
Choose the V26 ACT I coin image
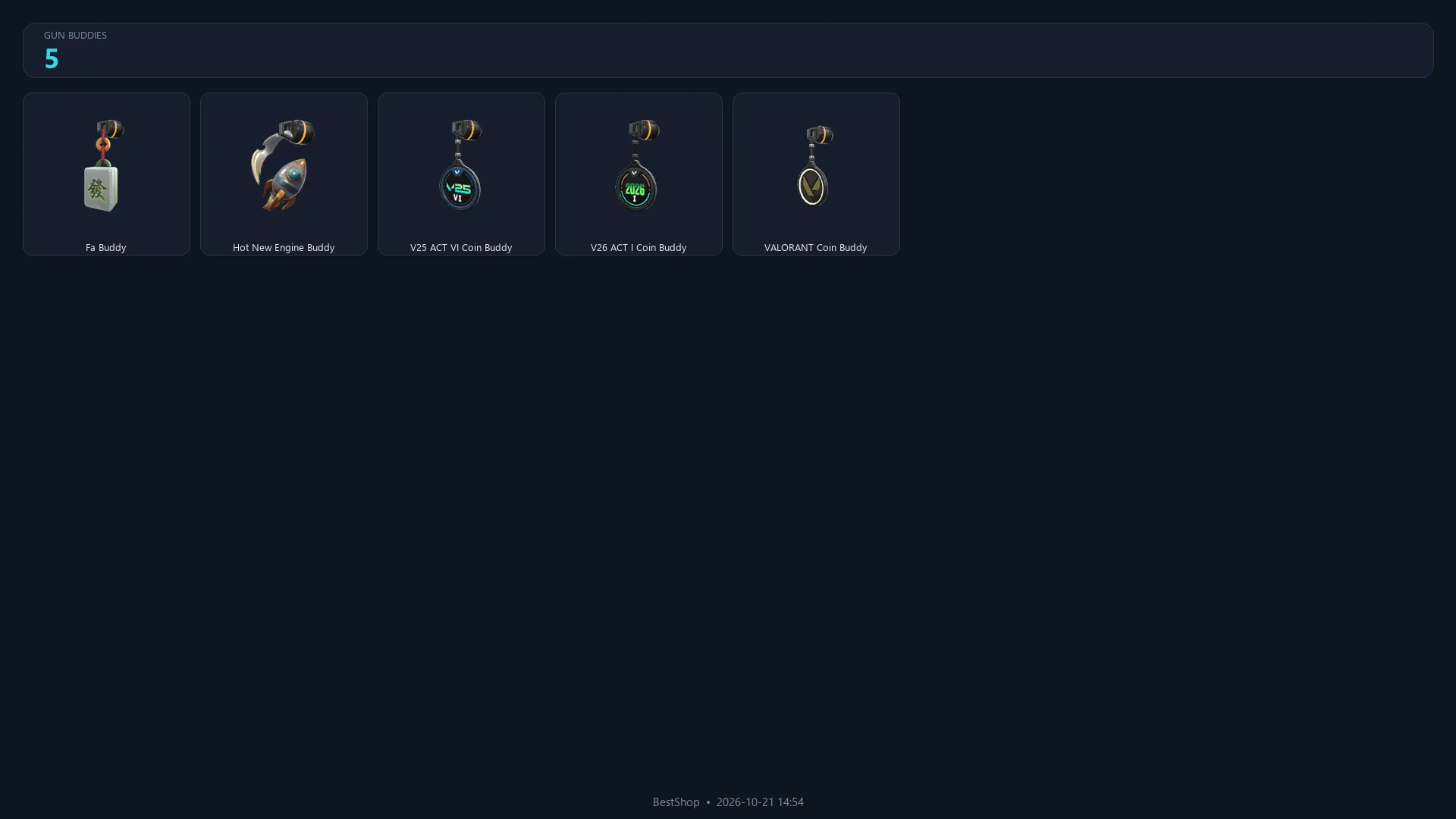click(x=638, y=165)
